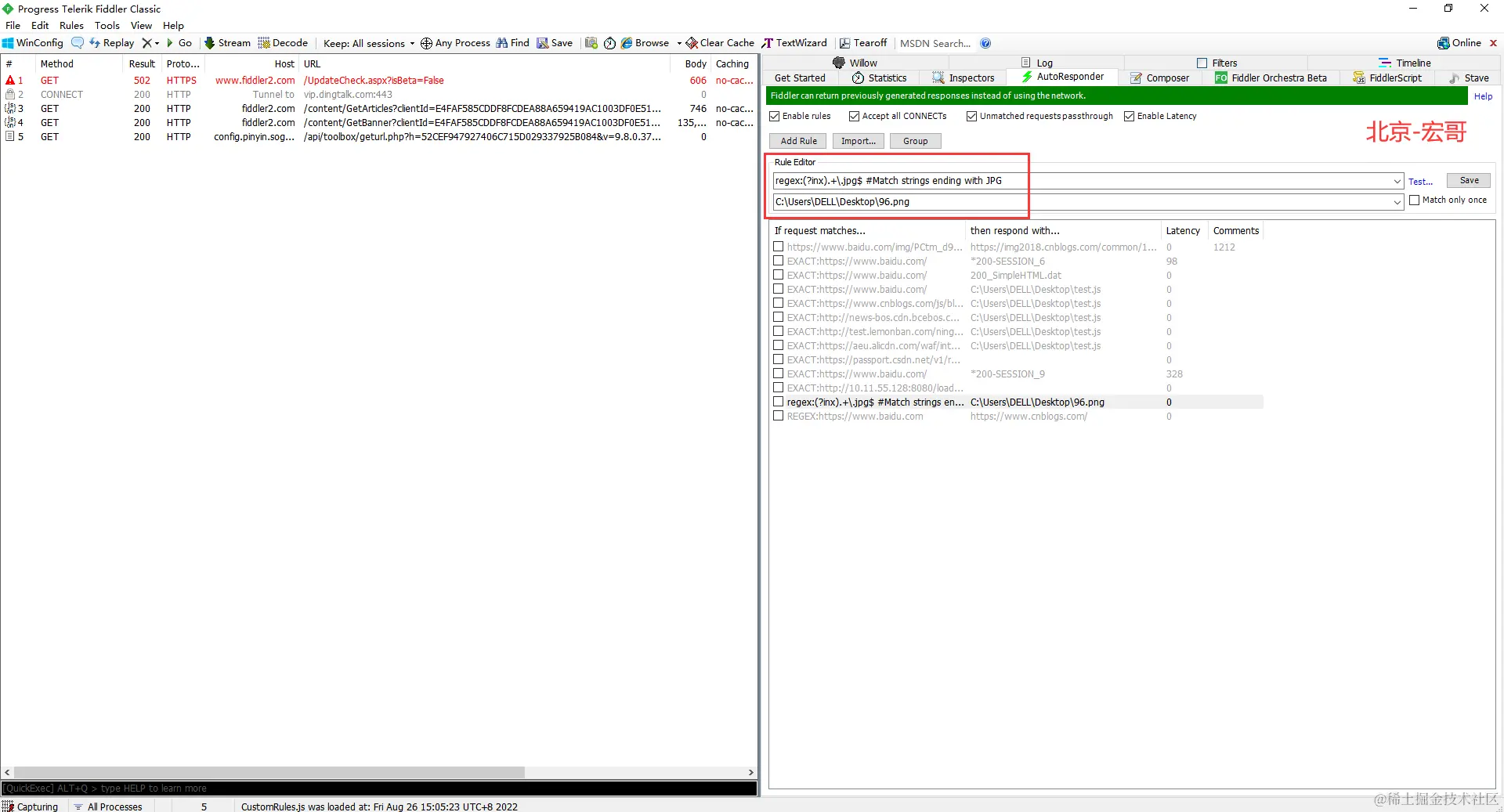
Task: Toggle Enable Latency checkbox
Action: pos(1130,116)
